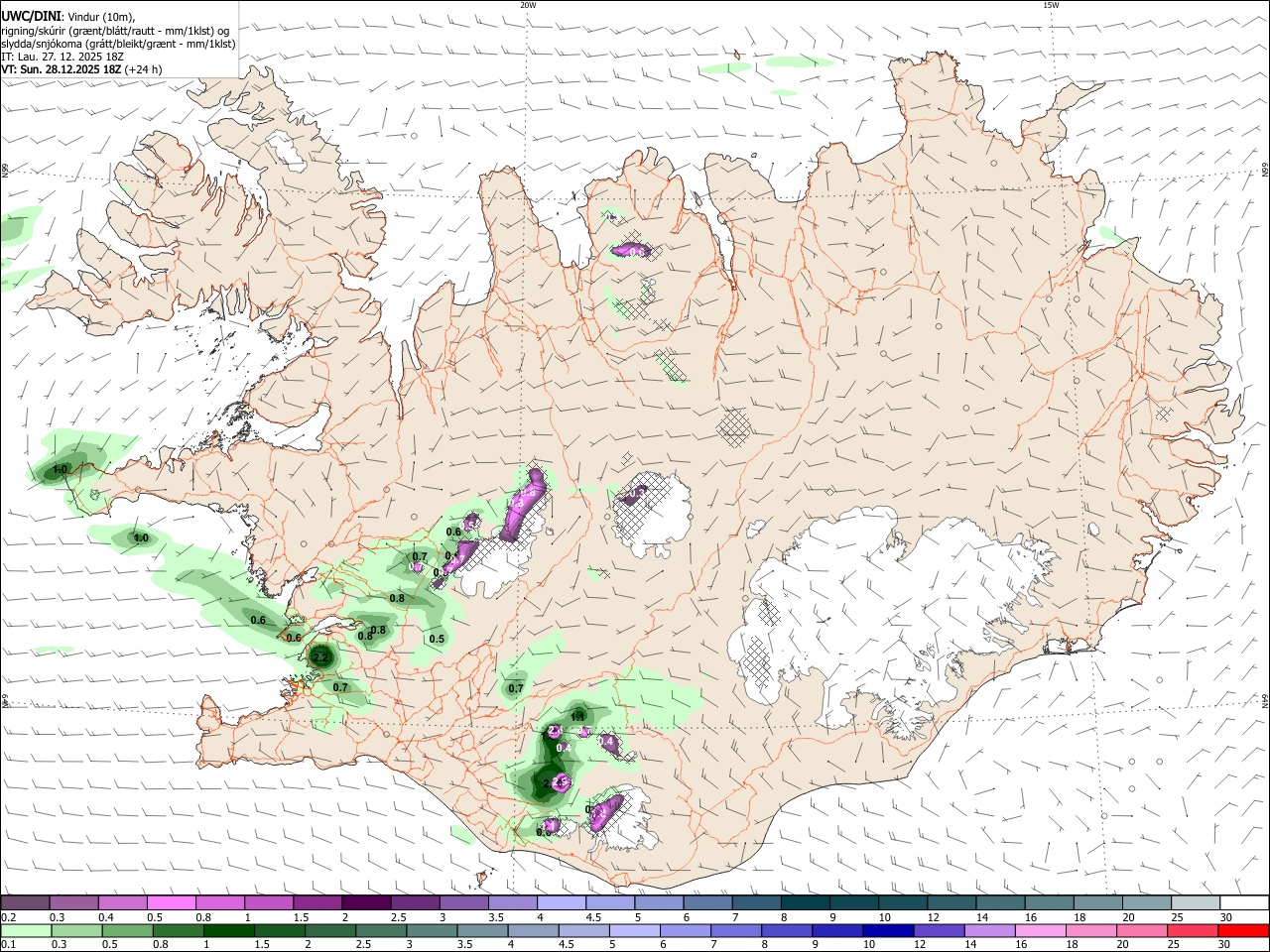The height and width of the screenshot is (952, 1270).
Task: Click the purple snow patch in northern Iceland
Action: pyautogui.click(x=630, y=250)
